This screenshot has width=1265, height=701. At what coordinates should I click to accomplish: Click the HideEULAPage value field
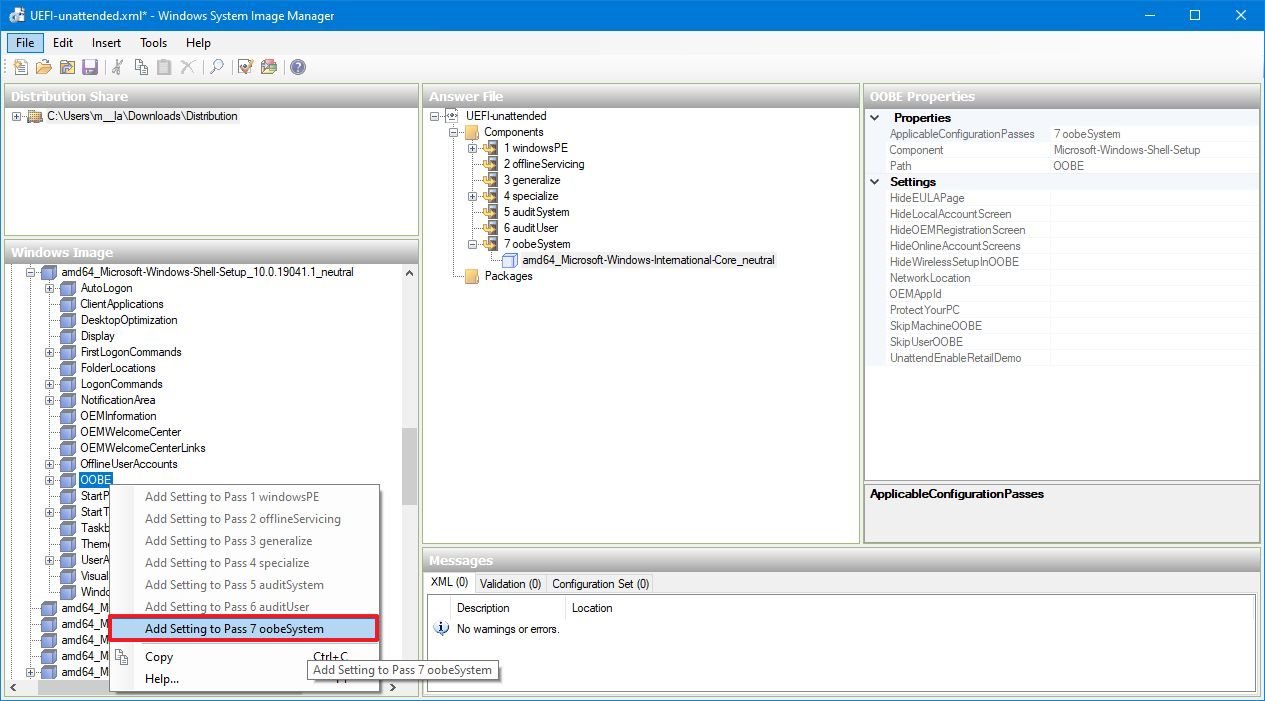(1154, 198)
